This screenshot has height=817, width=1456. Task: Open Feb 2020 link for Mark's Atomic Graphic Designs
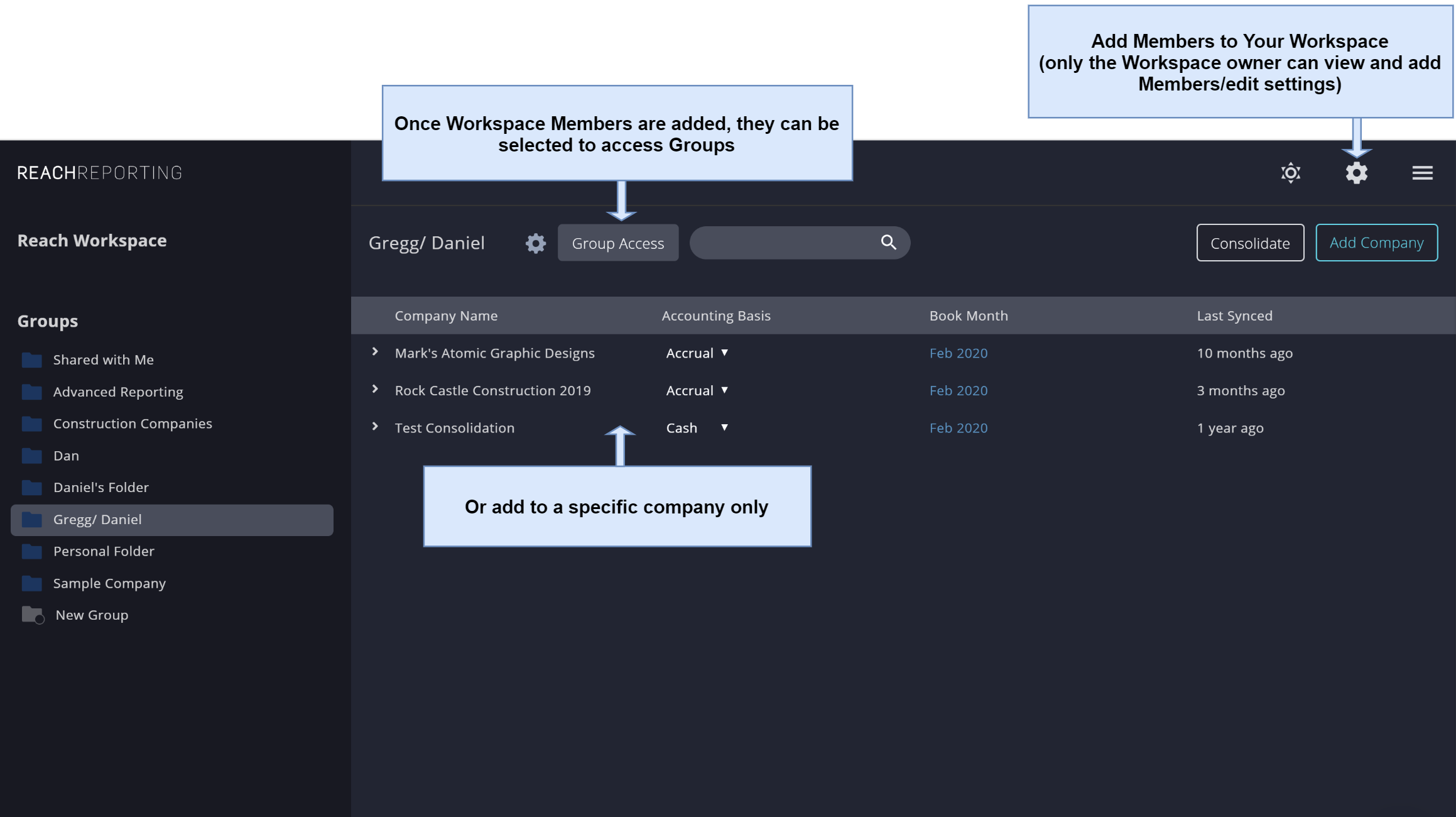tap(959, 353)
